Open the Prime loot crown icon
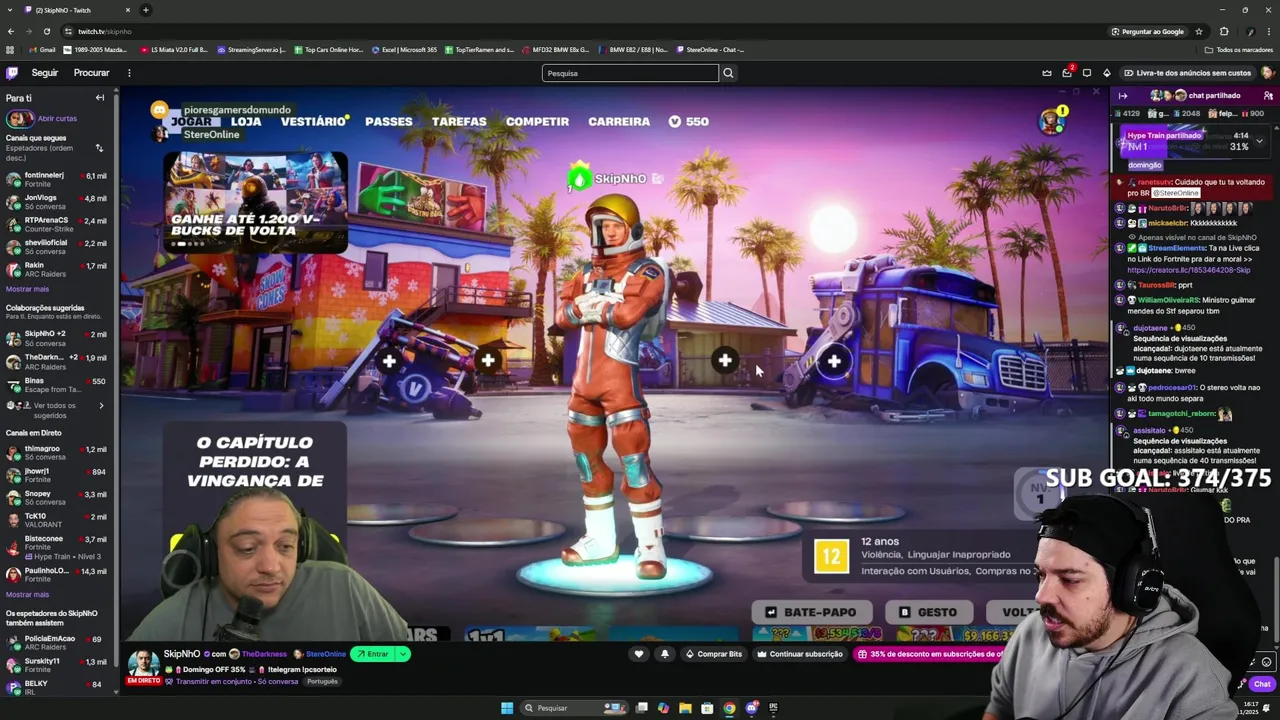The image size is (1280, 720). 1047,73
